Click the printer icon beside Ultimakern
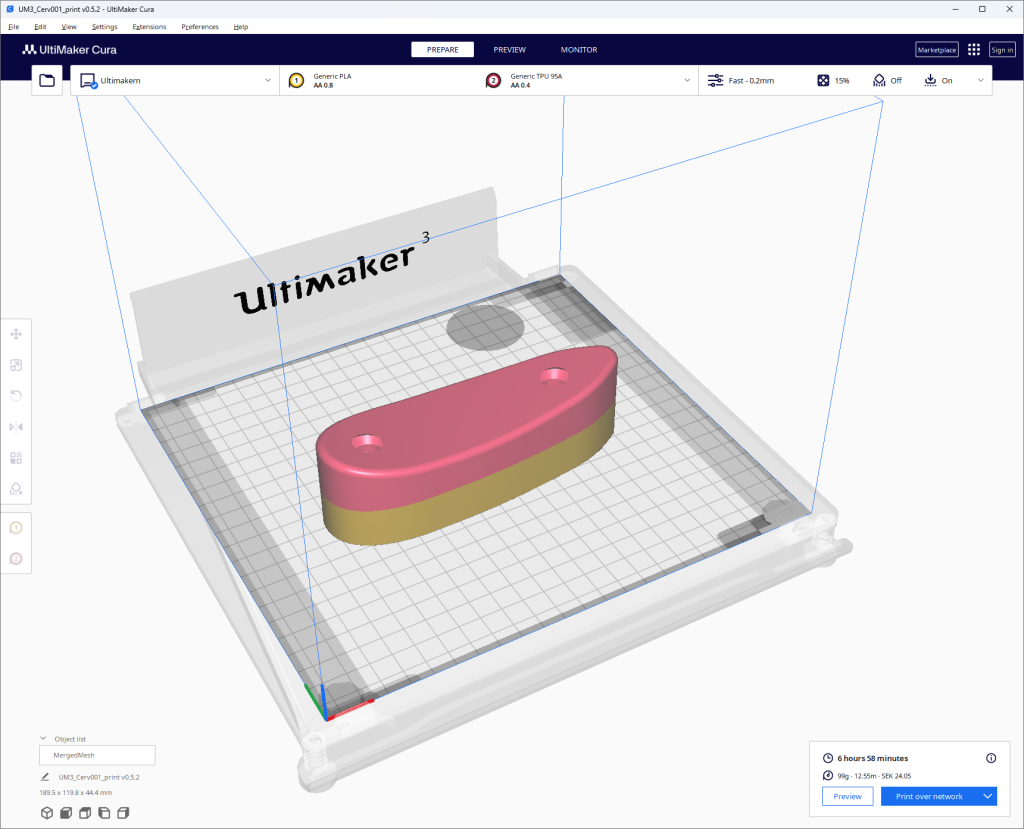This screenshot has height=829, width=1024. pyautogui.click(x=88, y=80)
